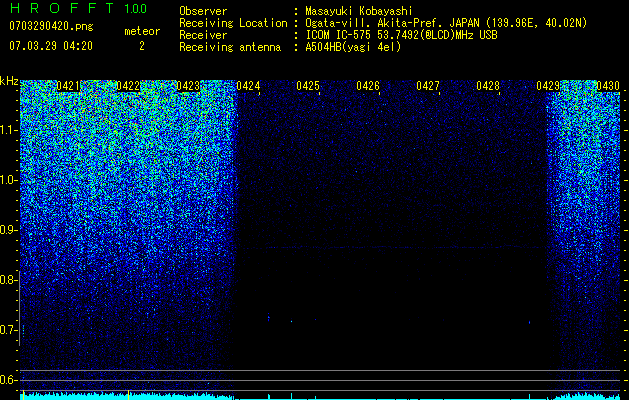
Task: Click the 0.6 kHz axis label
Action: coord(8,380)
